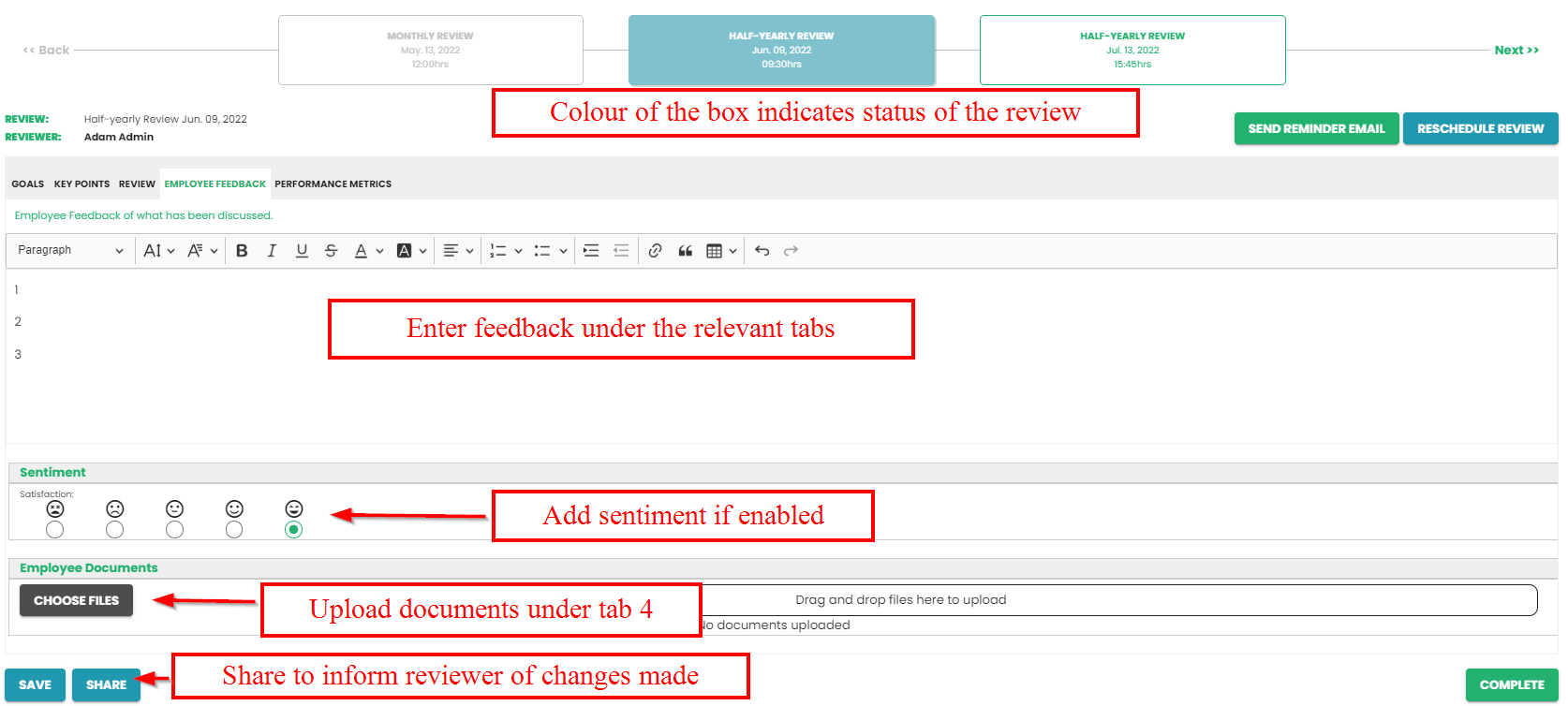
Task: Select the Jul. 13, 2022 half-yearly review box
Action: click(1132, 51)
